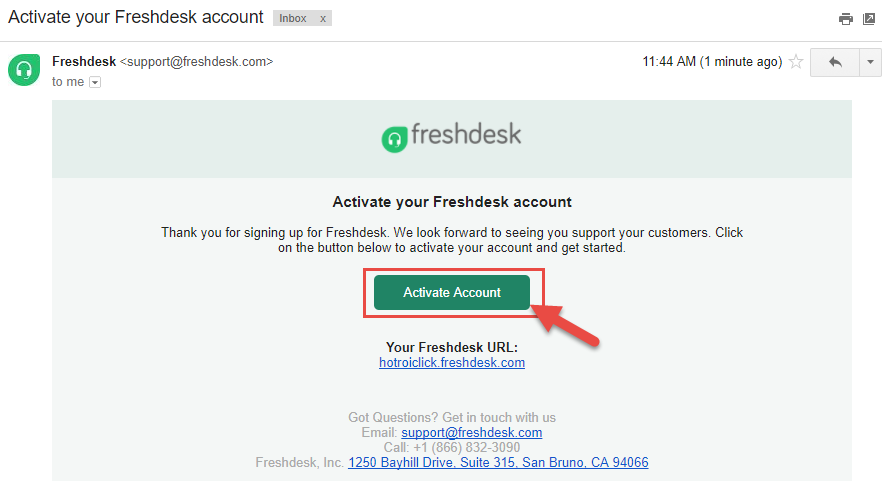
Task: Click the email subject title
Action: click(x=135, y=17)
